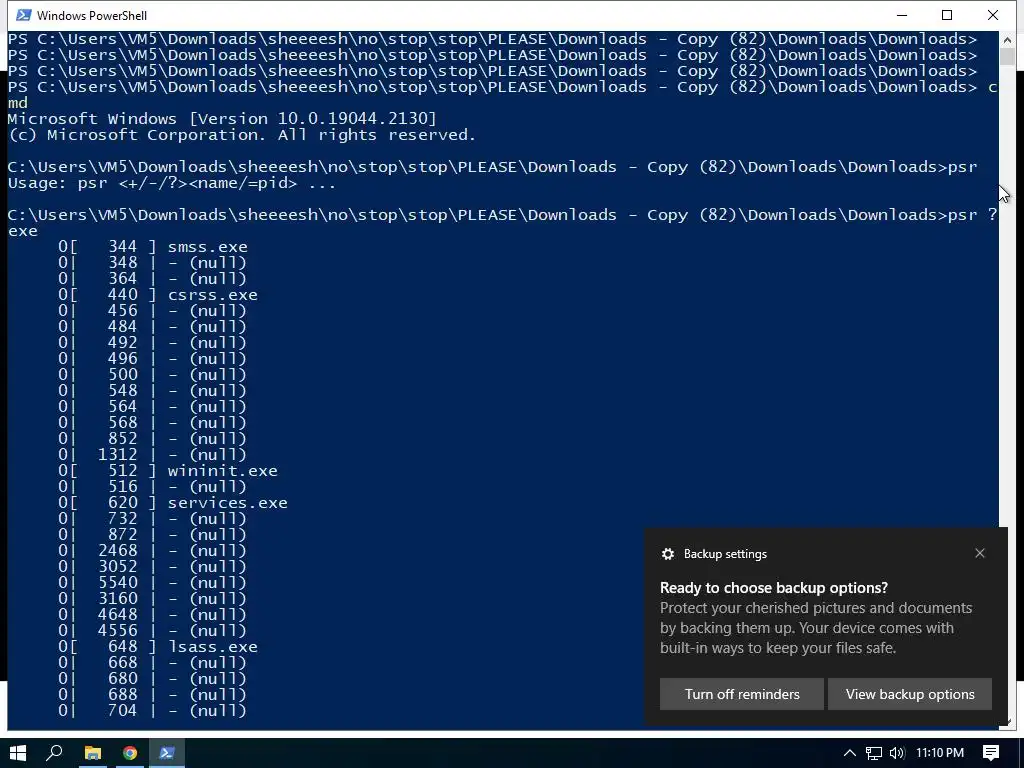The height and width of the screenshot is (768, 1024).
Task: Click the services.exe process line
Action: click(173, 503)
